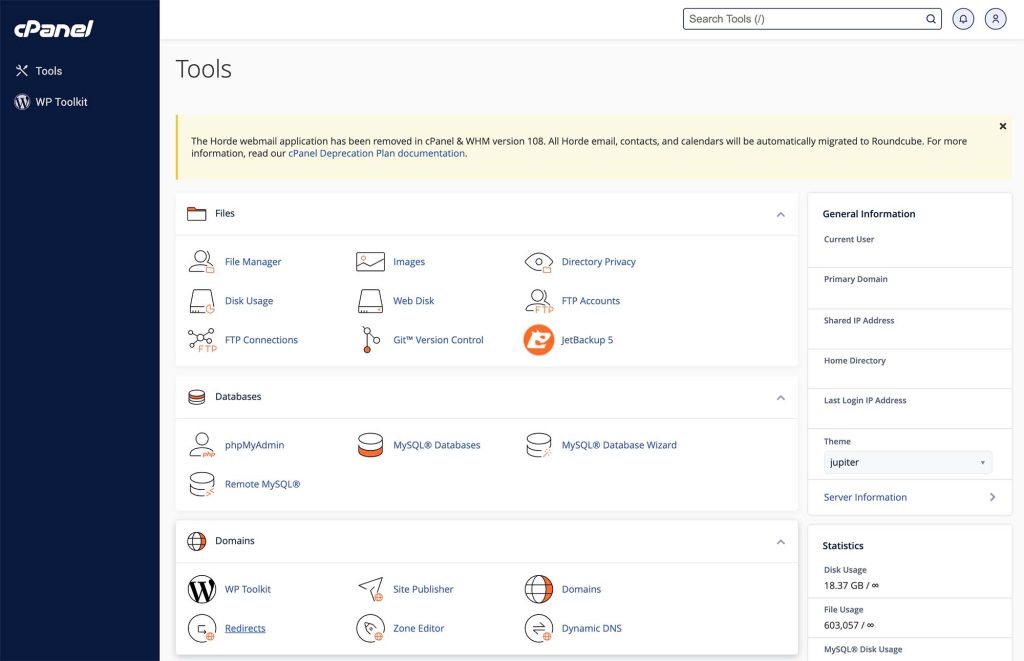Open the user account icon
The width and height of the screenshot is (1024, 661).
[995, 19]
